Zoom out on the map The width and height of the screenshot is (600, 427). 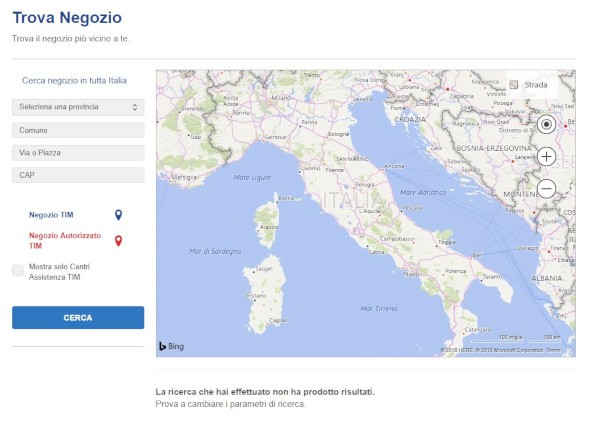click(x=546, y=188)
